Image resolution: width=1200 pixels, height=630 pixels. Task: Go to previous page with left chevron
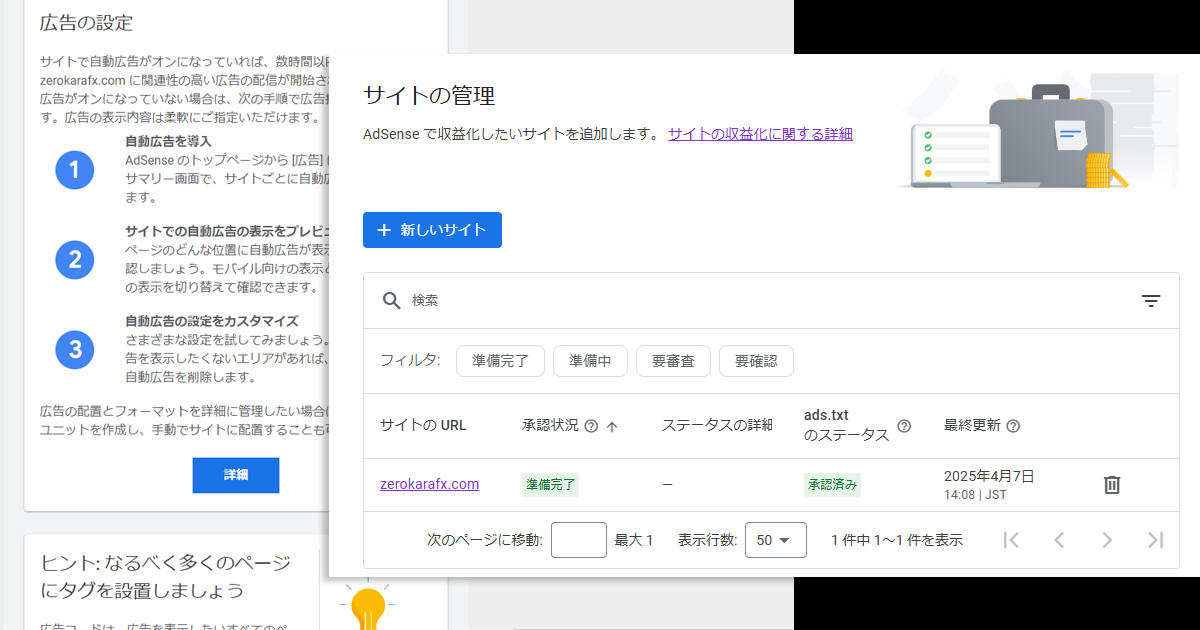(x=1059, y=540)
